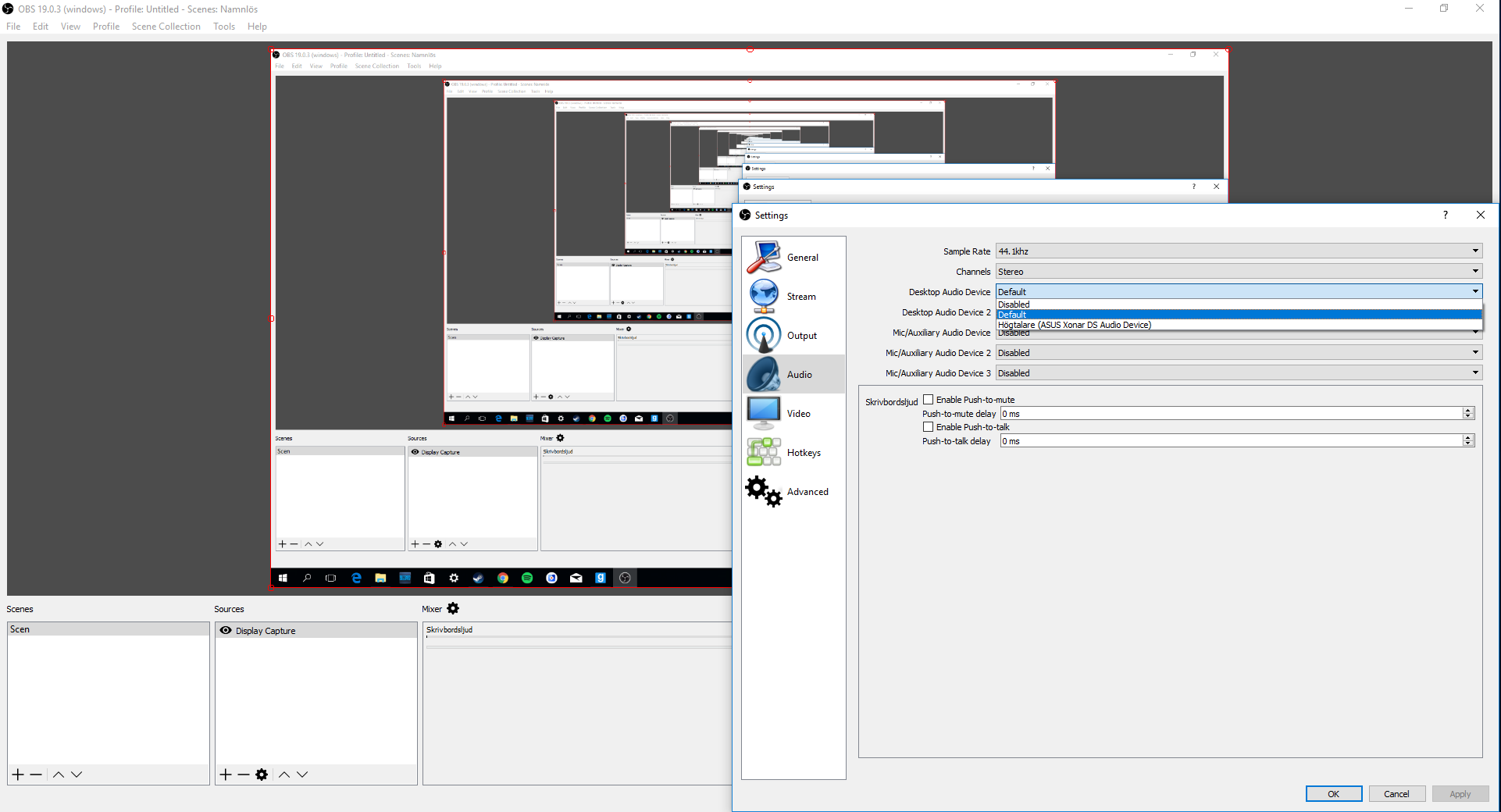Adjust the Skrivbordsljud volume slider in Mixer
The image size is (1501, 812).
pos(578,646)
